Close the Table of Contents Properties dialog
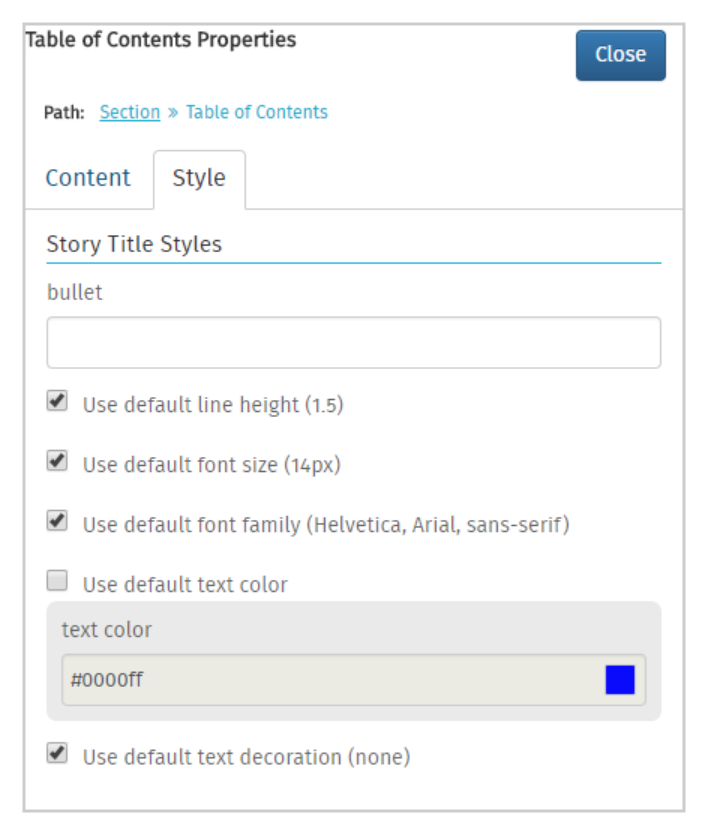This screenshot has width=707, height=835. [620, 55]
